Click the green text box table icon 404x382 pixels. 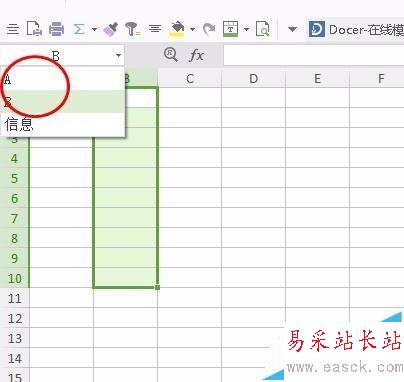[230, 29]
